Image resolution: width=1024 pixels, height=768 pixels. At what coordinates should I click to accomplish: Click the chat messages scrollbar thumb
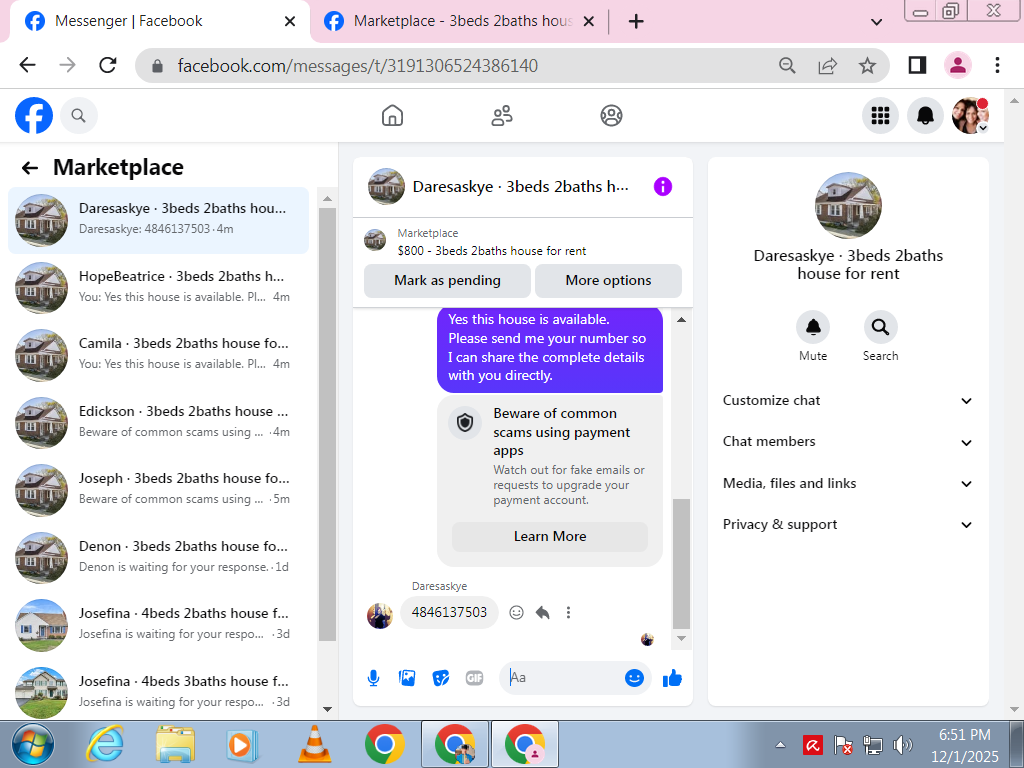[681, 564]
